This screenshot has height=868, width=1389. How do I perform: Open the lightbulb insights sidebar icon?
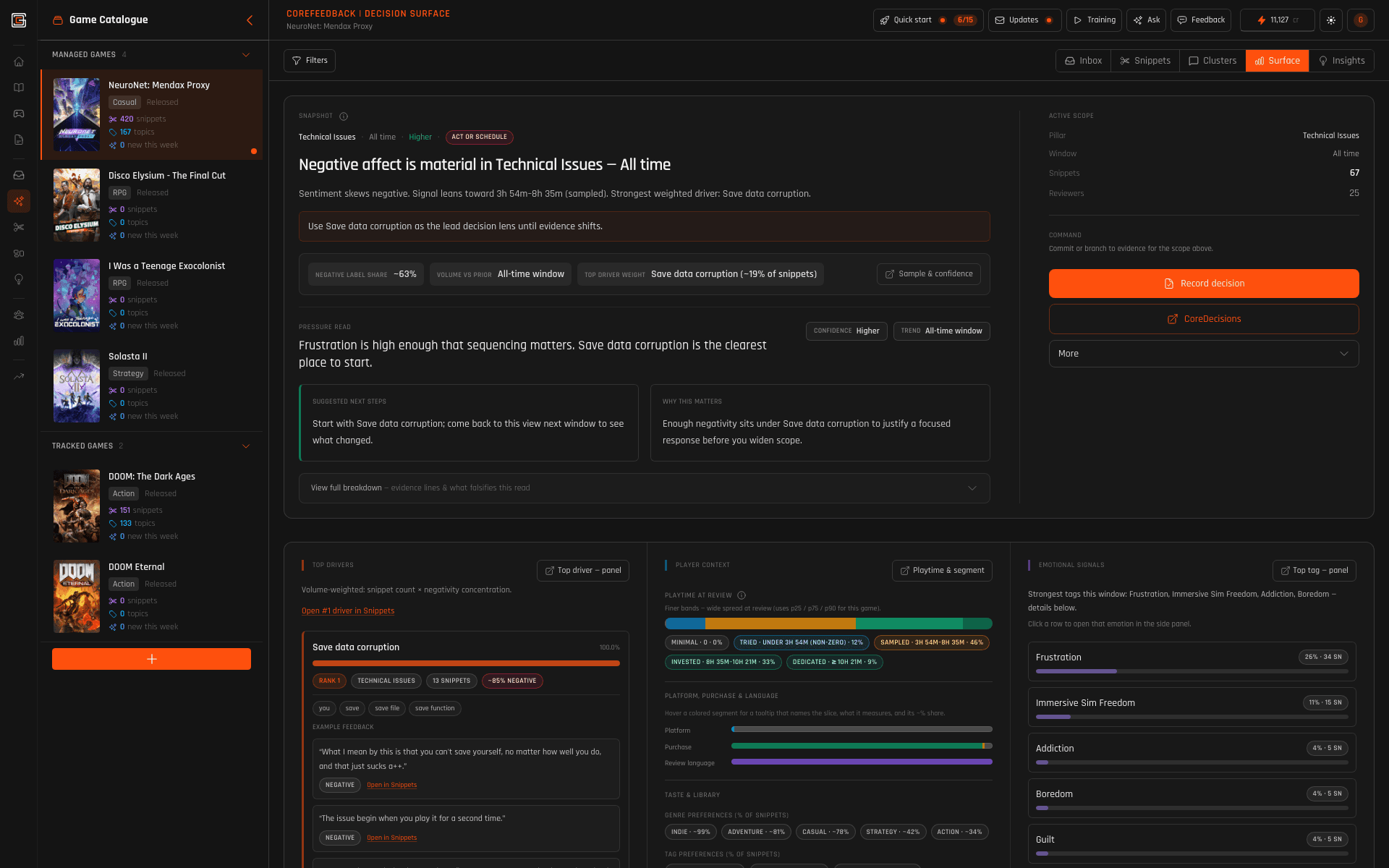[19, 279]
